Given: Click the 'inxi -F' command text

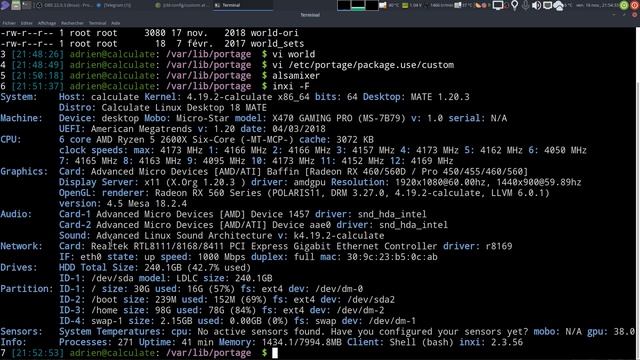Looking at the screenshot, I should point(291,86).
